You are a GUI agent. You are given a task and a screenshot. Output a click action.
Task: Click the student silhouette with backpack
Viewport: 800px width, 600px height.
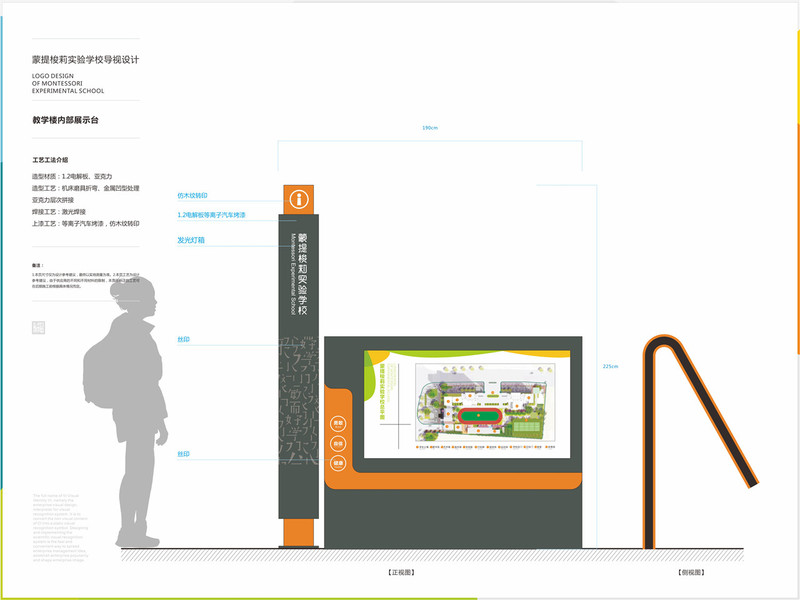click(126, 411)
